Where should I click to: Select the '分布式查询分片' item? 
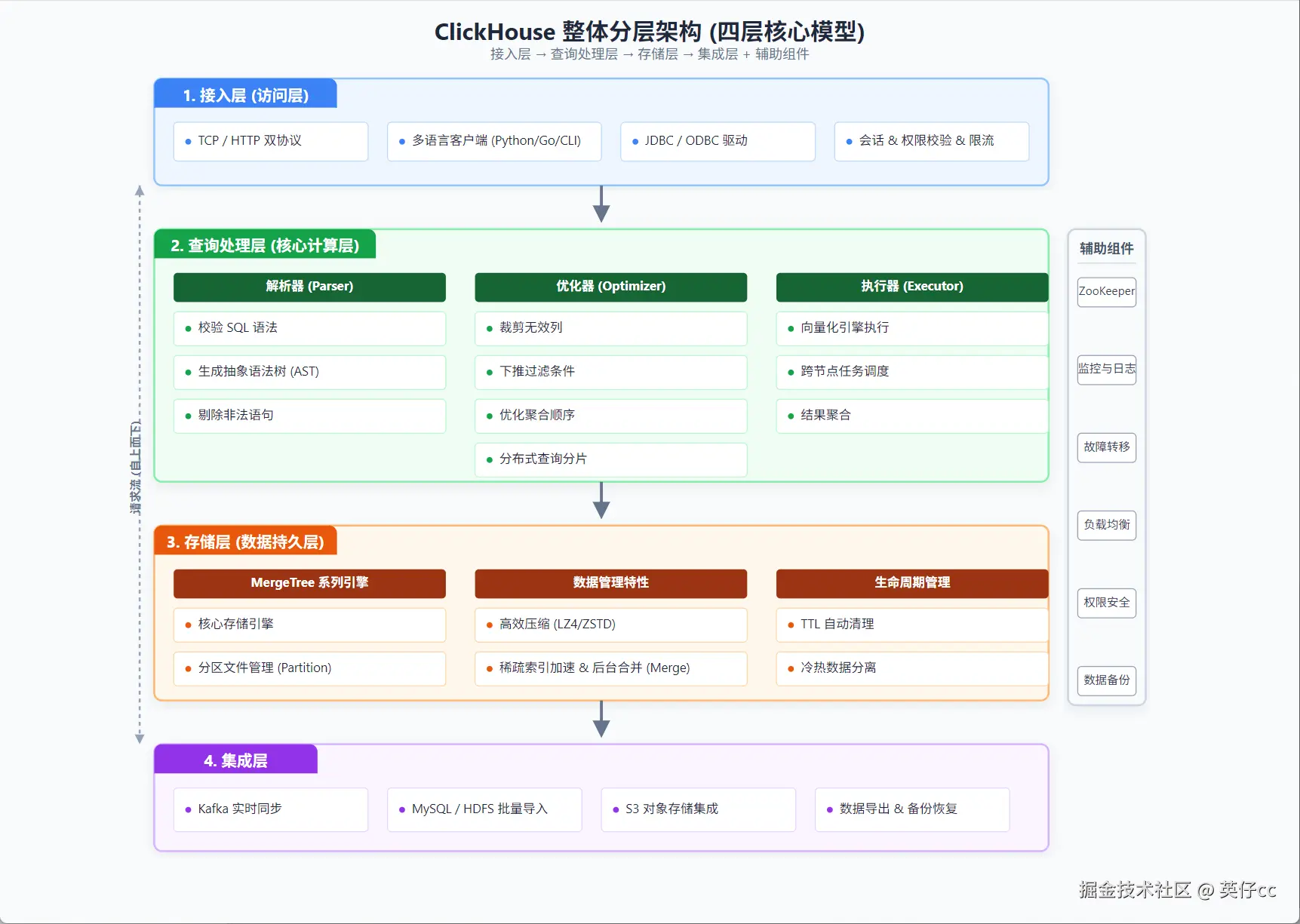pos(611,459)
